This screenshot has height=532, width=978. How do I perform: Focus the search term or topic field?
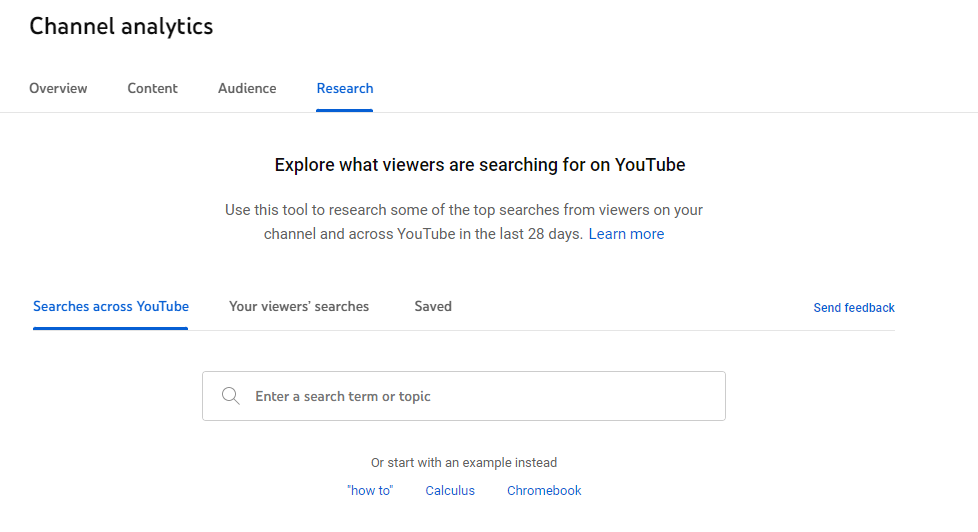[x=463, y=396]
